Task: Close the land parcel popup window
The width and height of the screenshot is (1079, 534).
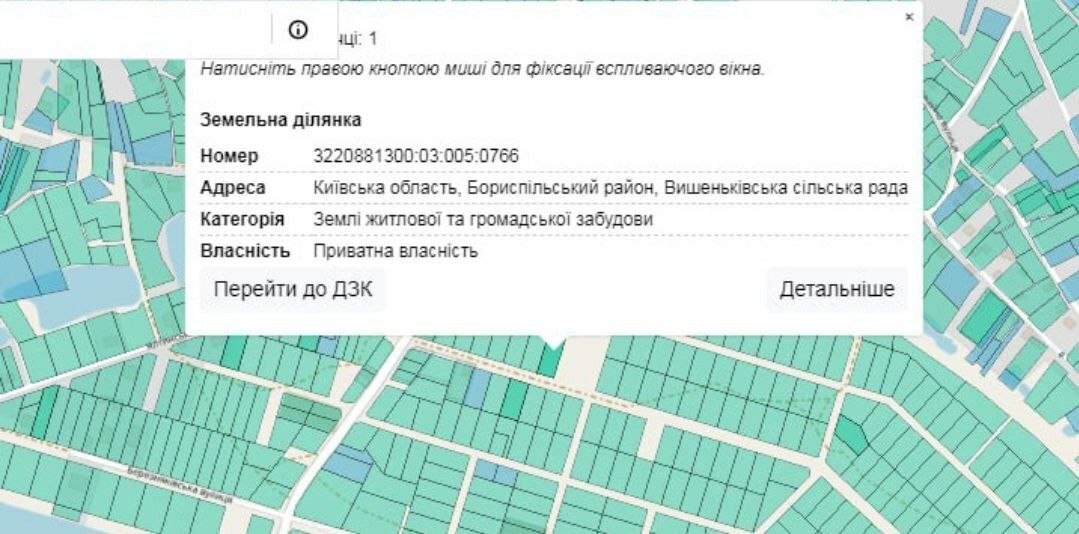Action: click(909, 17)
